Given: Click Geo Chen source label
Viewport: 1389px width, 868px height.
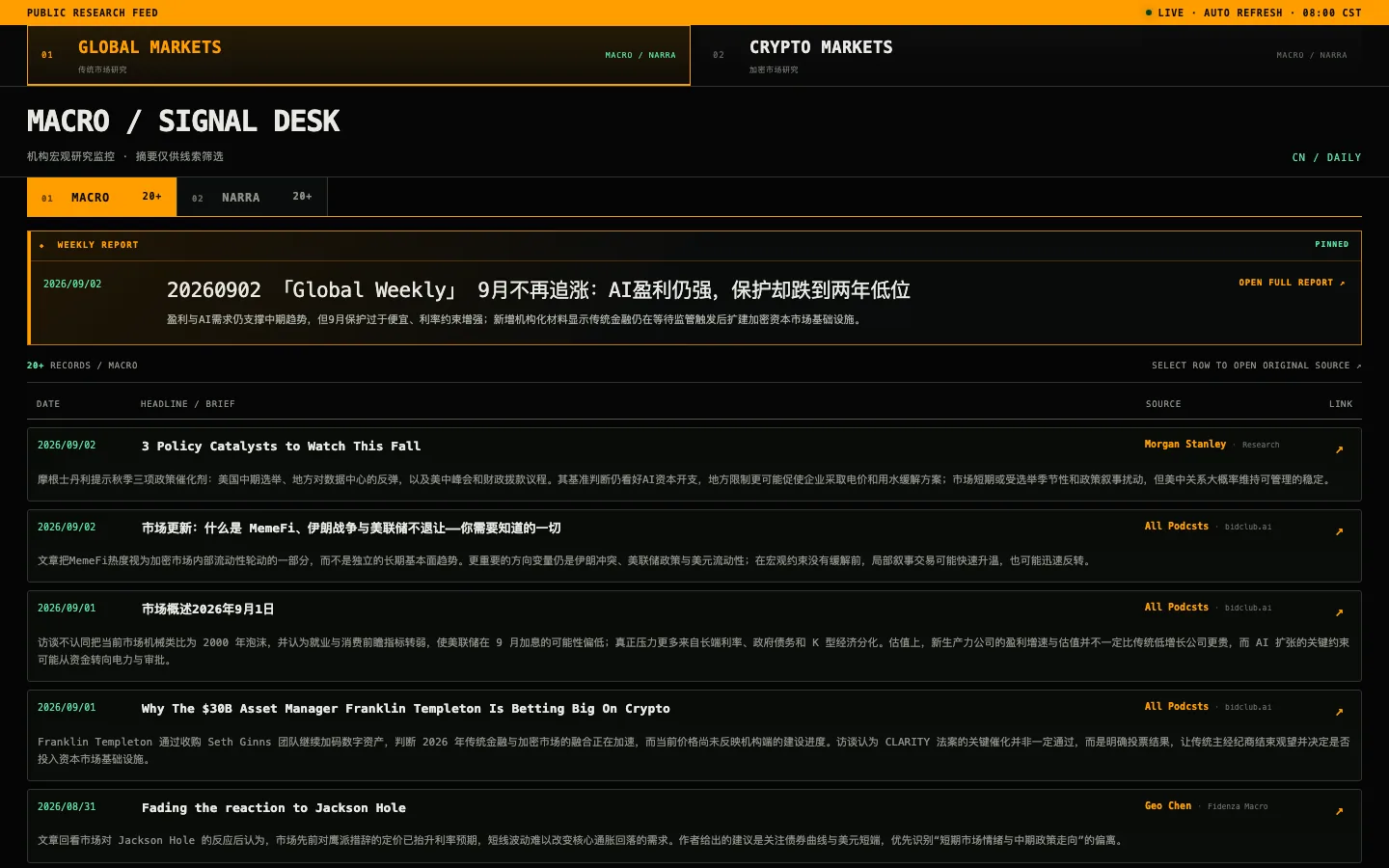Looking at the screenshot, I should point(1168,806).
